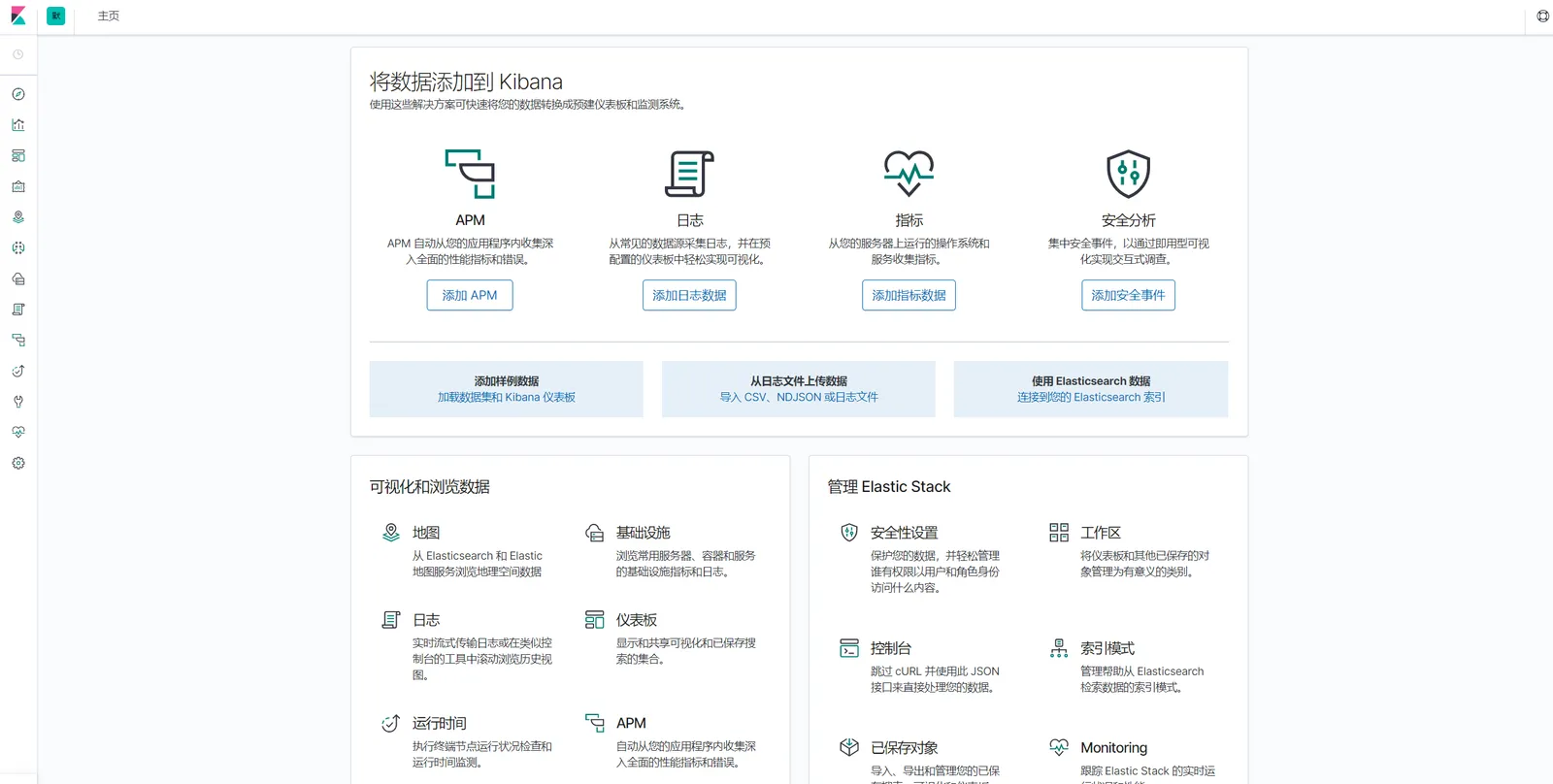
Task: Click the large 安全分析 shield icon
Action: tap(1128, 174)
